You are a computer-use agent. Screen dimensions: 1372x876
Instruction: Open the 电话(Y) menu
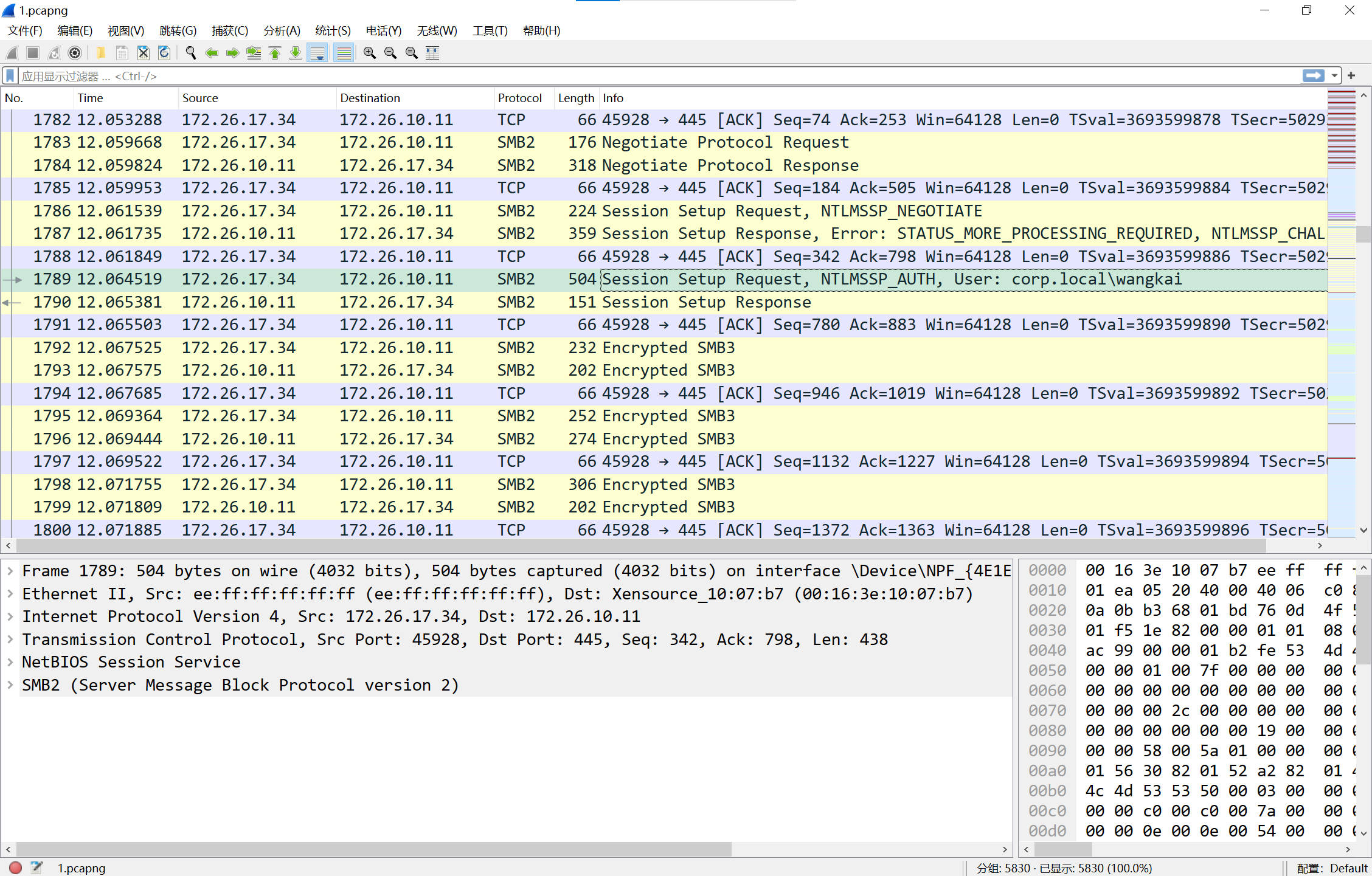point(384,30)
